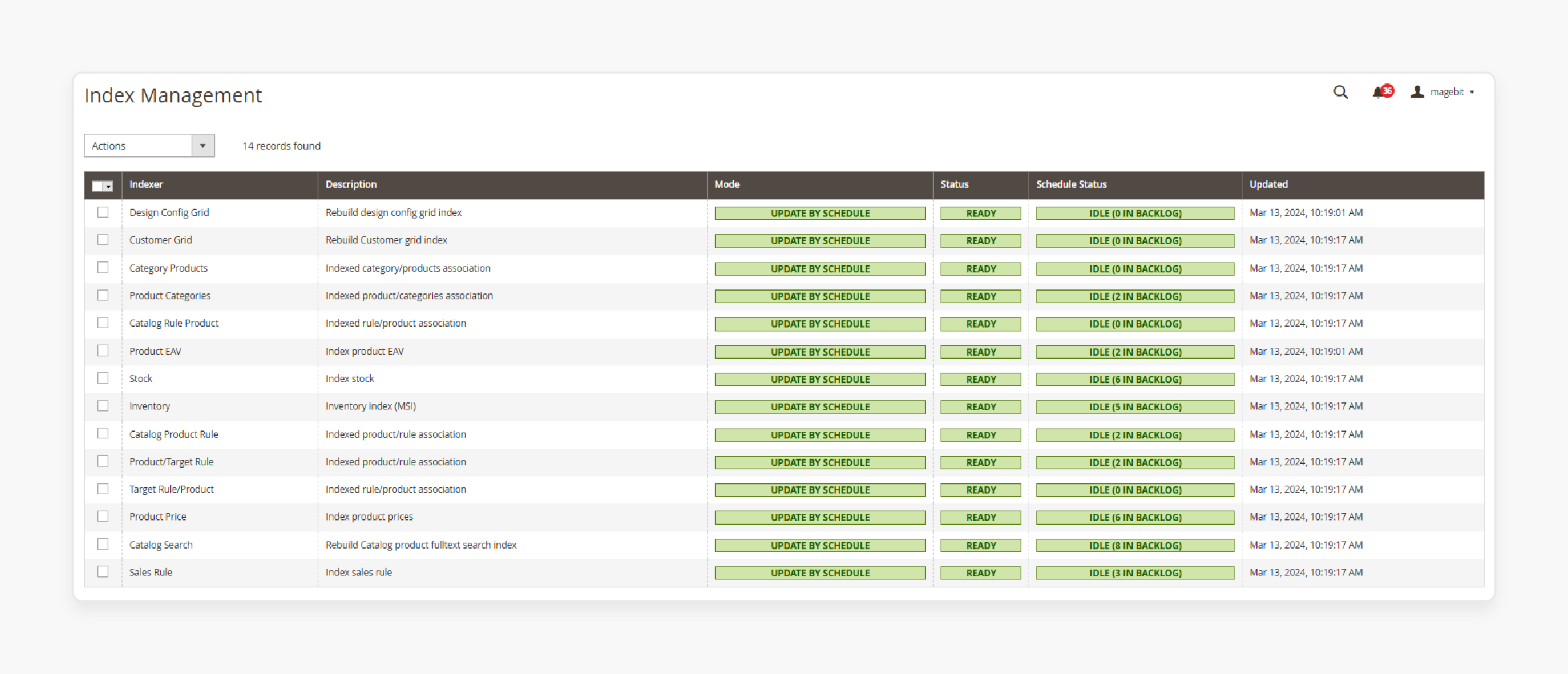
Task: Click 'Index sales rule' description
Action: [x=359, y=572]
